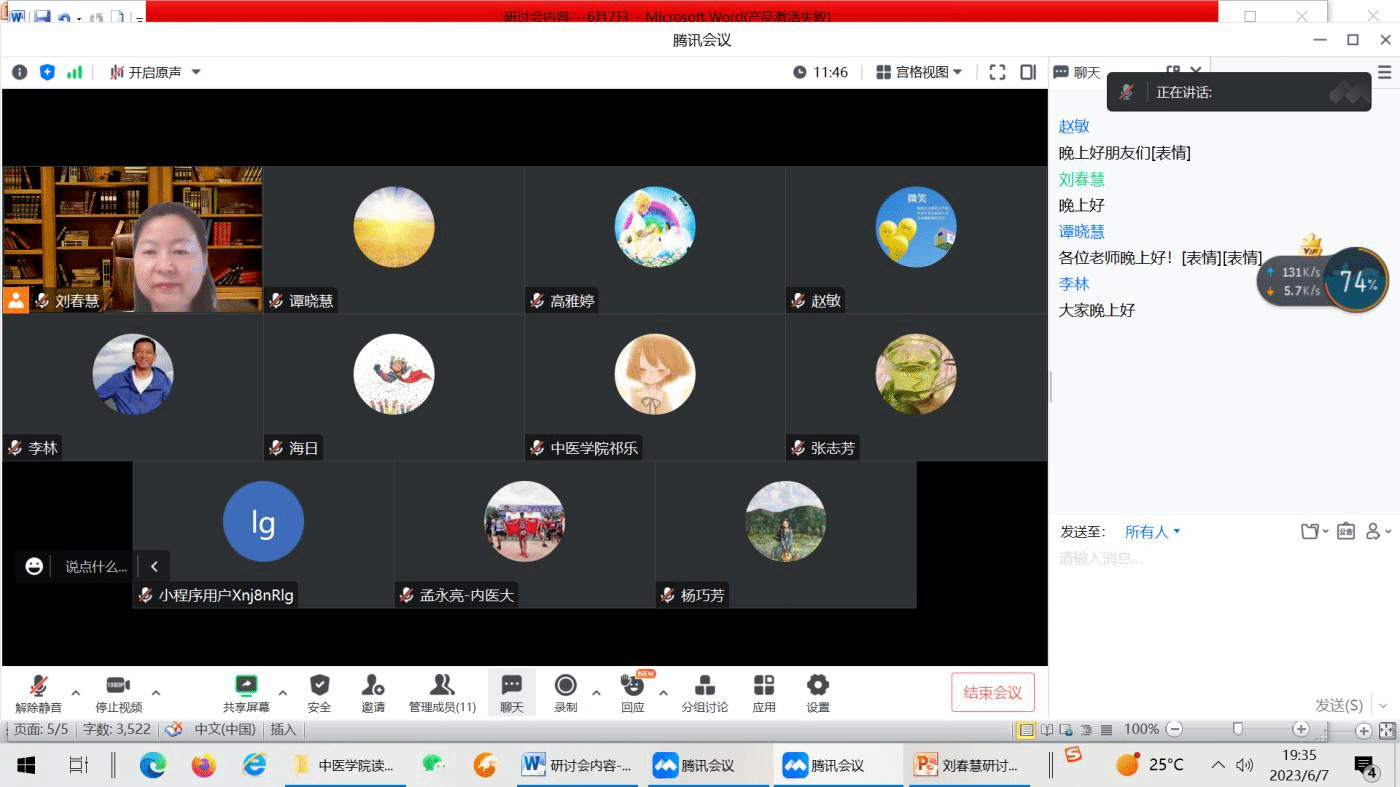Open the PowerPoint file in taskbar
The image size is (1400, 787).
pyautogui.click(x=969, y=766)
